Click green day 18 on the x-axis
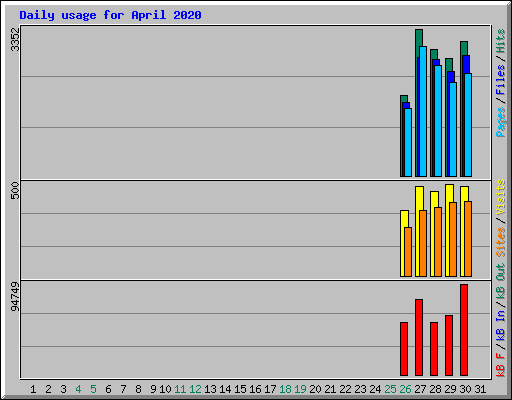512x400 pixels. coord(285,389)
